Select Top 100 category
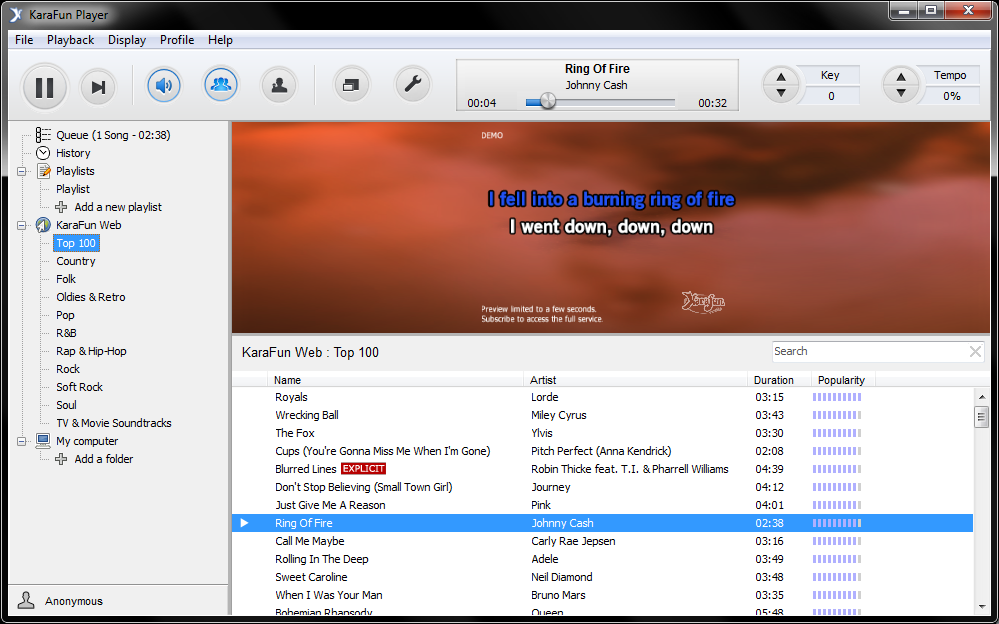 [x=76, y=243]
